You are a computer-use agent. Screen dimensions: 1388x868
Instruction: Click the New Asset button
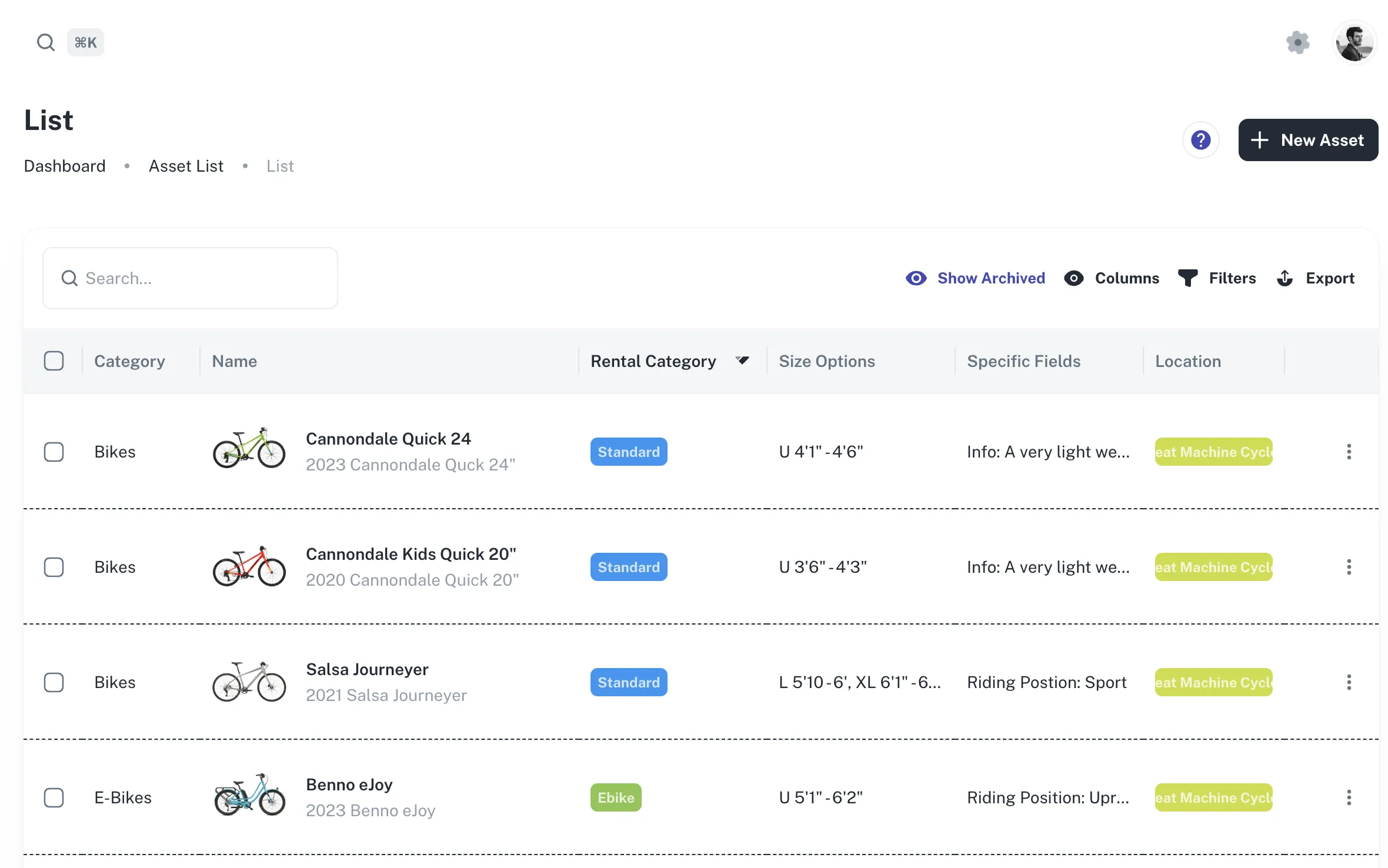[x=1309, y=140]
